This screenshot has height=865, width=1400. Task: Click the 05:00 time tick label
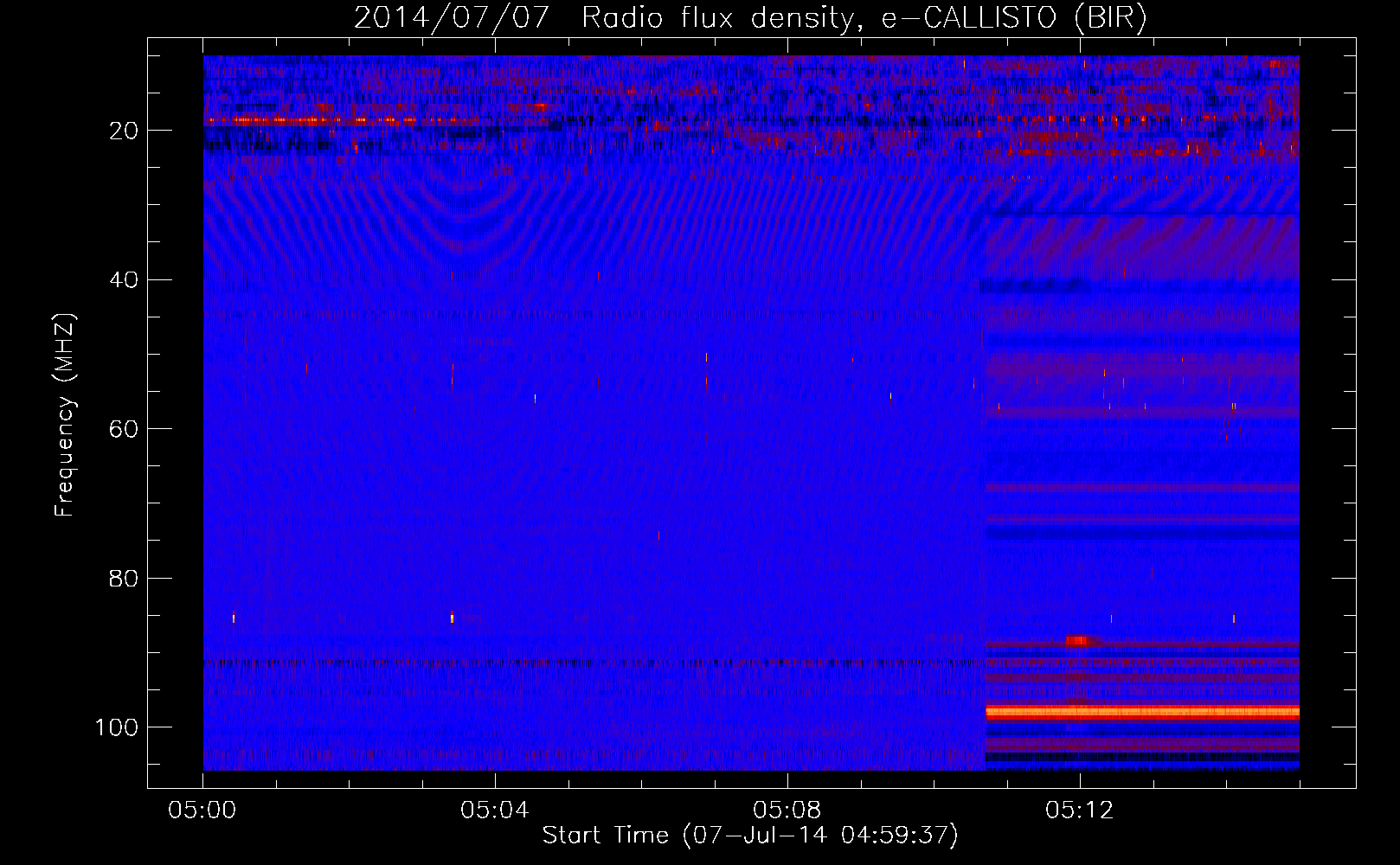(x=202, y=811)
